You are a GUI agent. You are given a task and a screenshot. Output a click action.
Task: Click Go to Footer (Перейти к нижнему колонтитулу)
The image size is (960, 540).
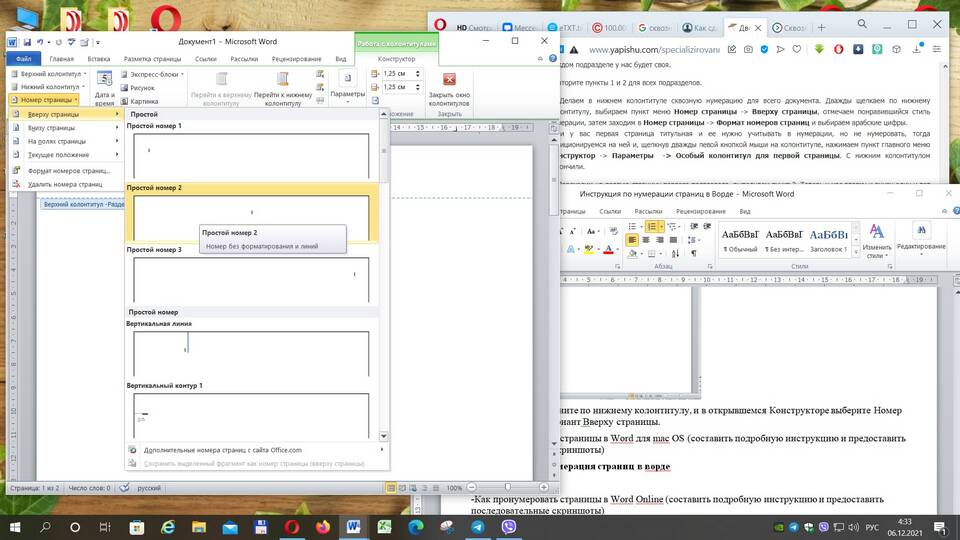pyautogui.click(x=282, y=86)
